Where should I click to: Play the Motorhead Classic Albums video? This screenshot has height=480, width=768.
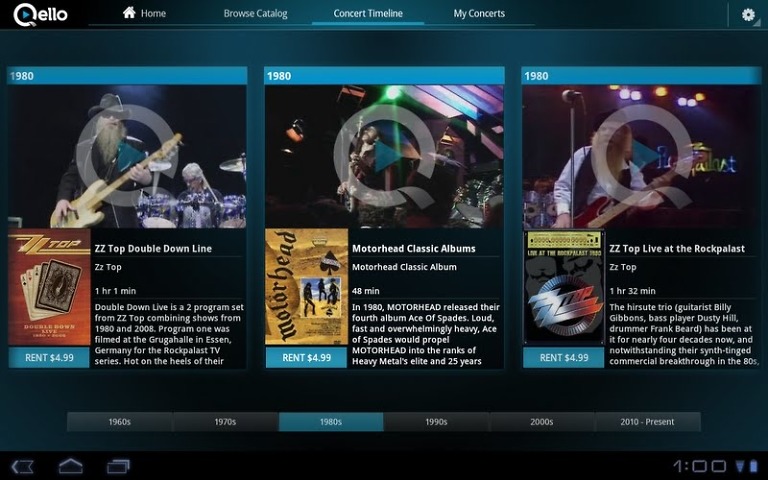(384, 156)
